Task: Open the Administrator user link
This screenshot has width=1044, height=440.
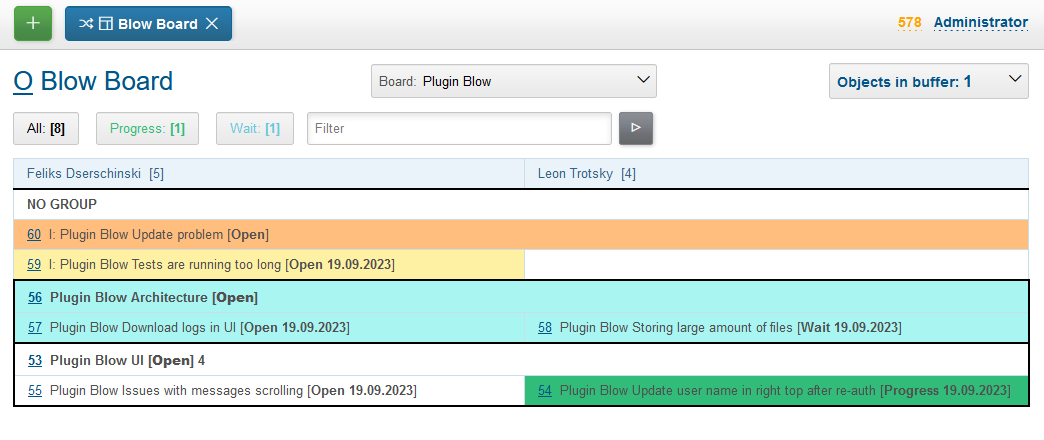Action: pyautogui.click(x=980, y=23)
